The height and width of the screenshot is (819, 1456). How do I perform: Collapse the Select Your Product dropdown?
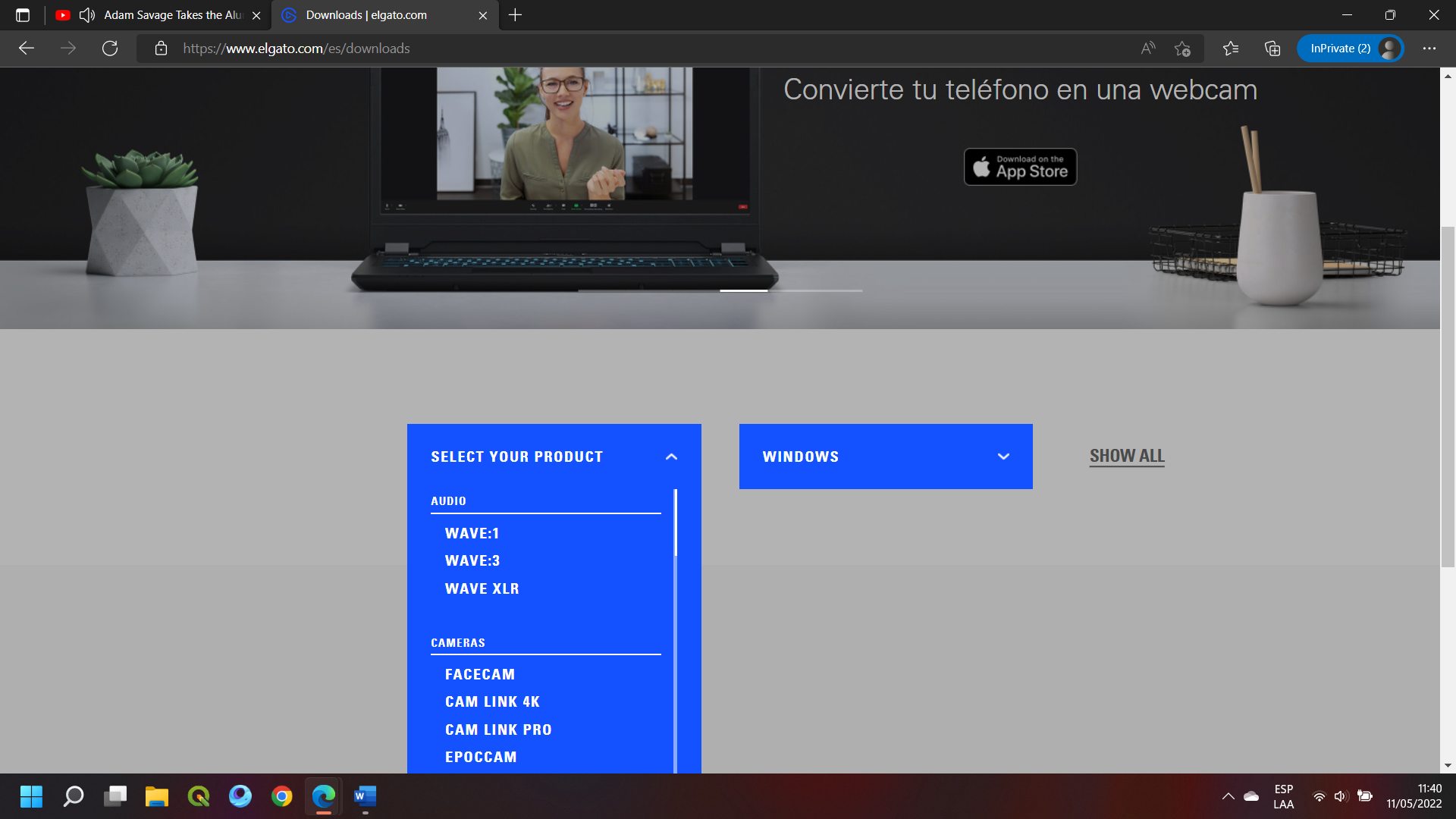(670, 457)
